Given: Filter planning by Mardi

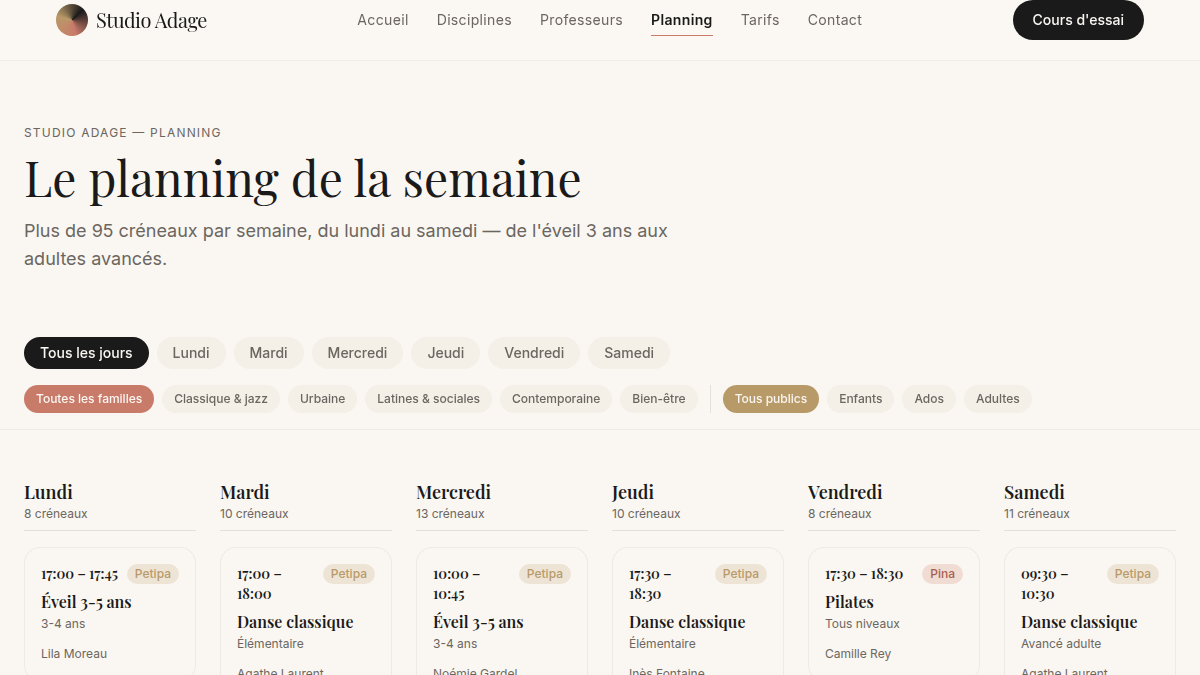Looking at the screenshot, I should pos(269,353).
